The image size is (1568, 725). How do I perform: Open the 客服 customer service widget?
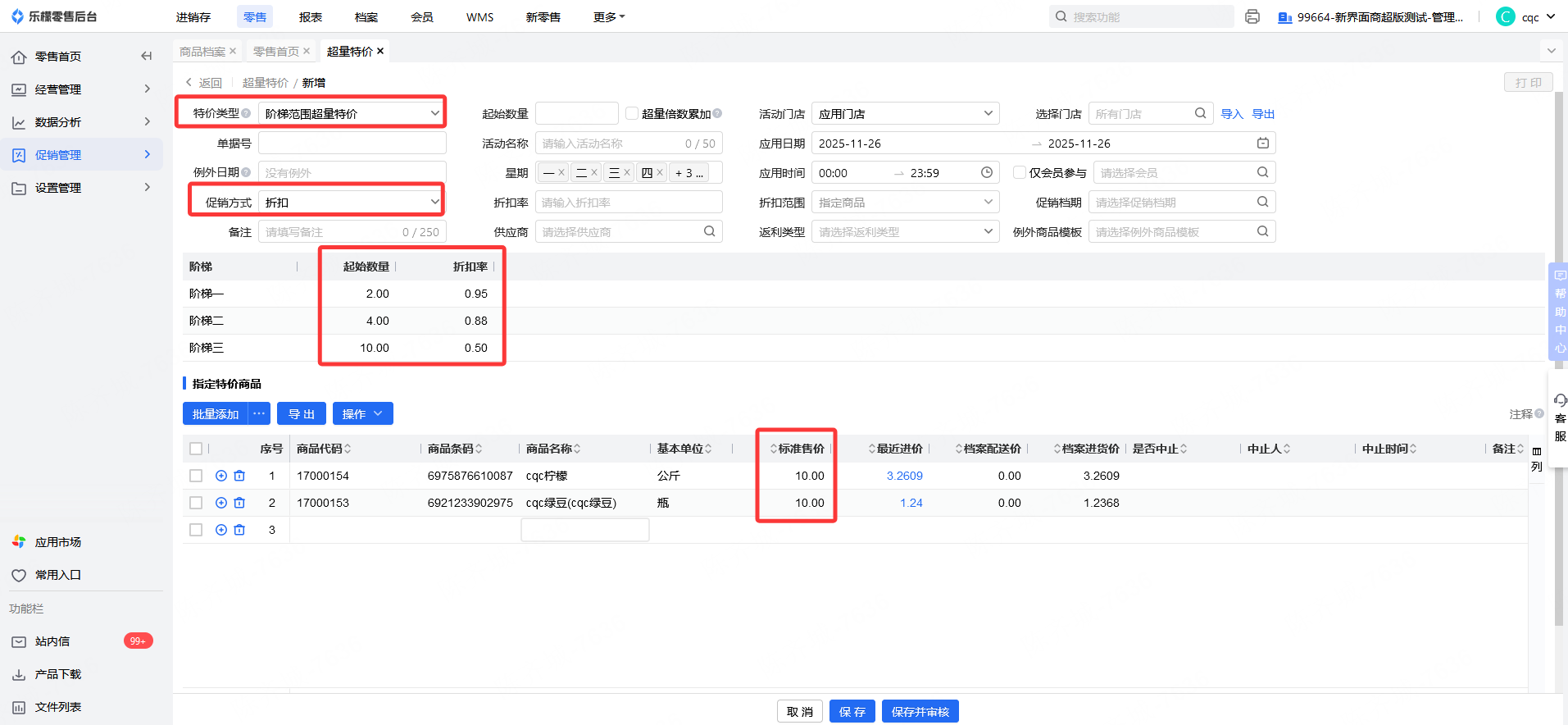point(1560,418)
